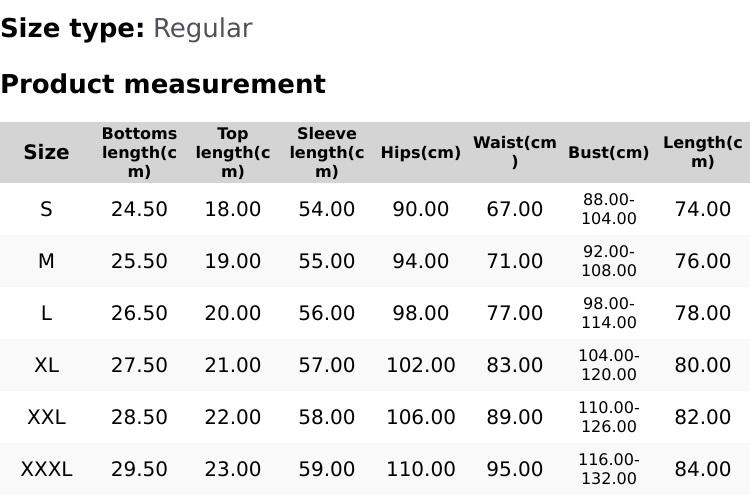Select the Bust(cm) column header
Image resolution: width=750 pixels, height=495 pixels.
[x=608, y=153]
